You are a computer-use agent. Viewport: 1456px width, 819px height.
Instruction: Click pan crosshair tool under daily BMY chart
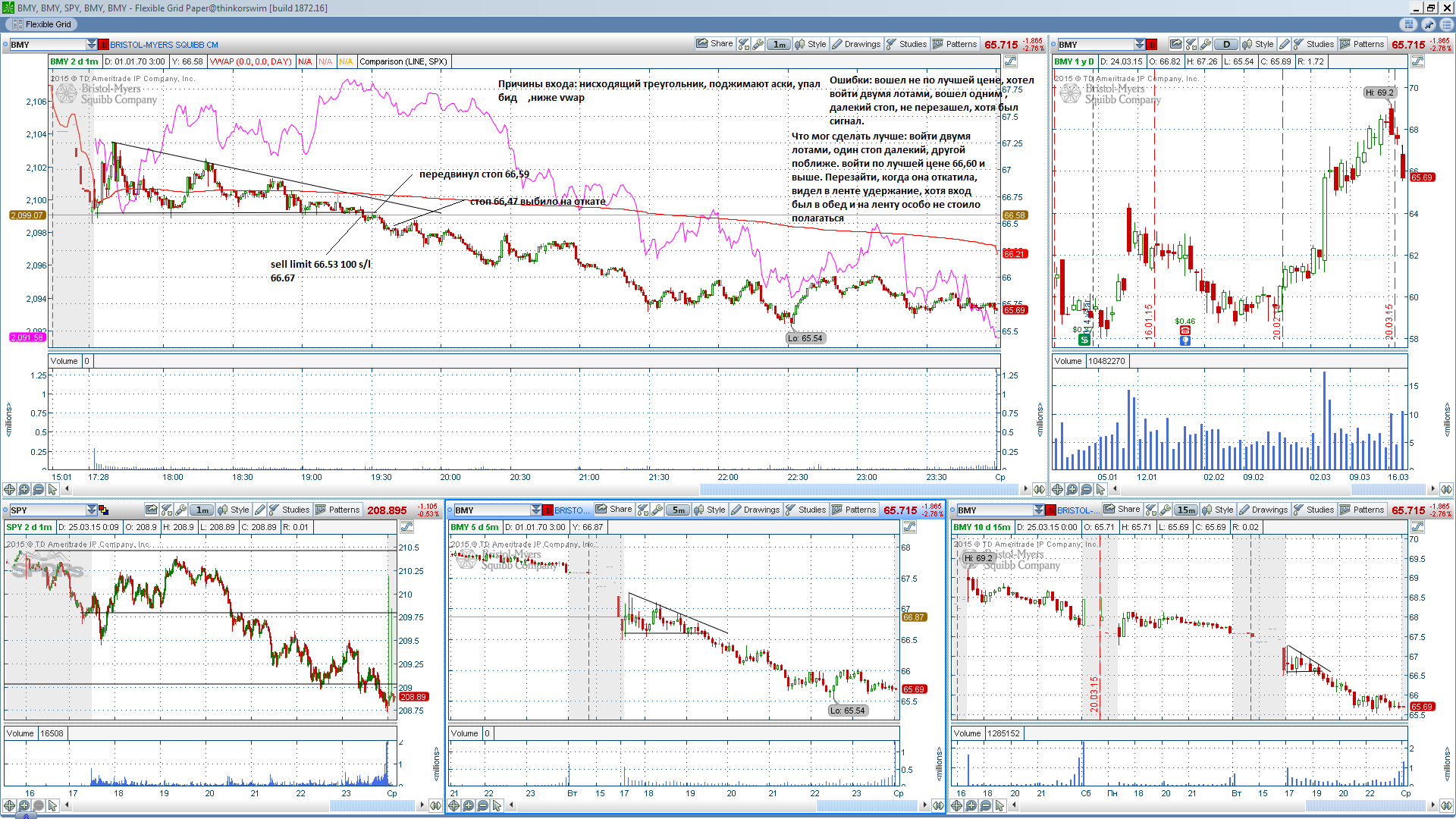click(1058, 490)
